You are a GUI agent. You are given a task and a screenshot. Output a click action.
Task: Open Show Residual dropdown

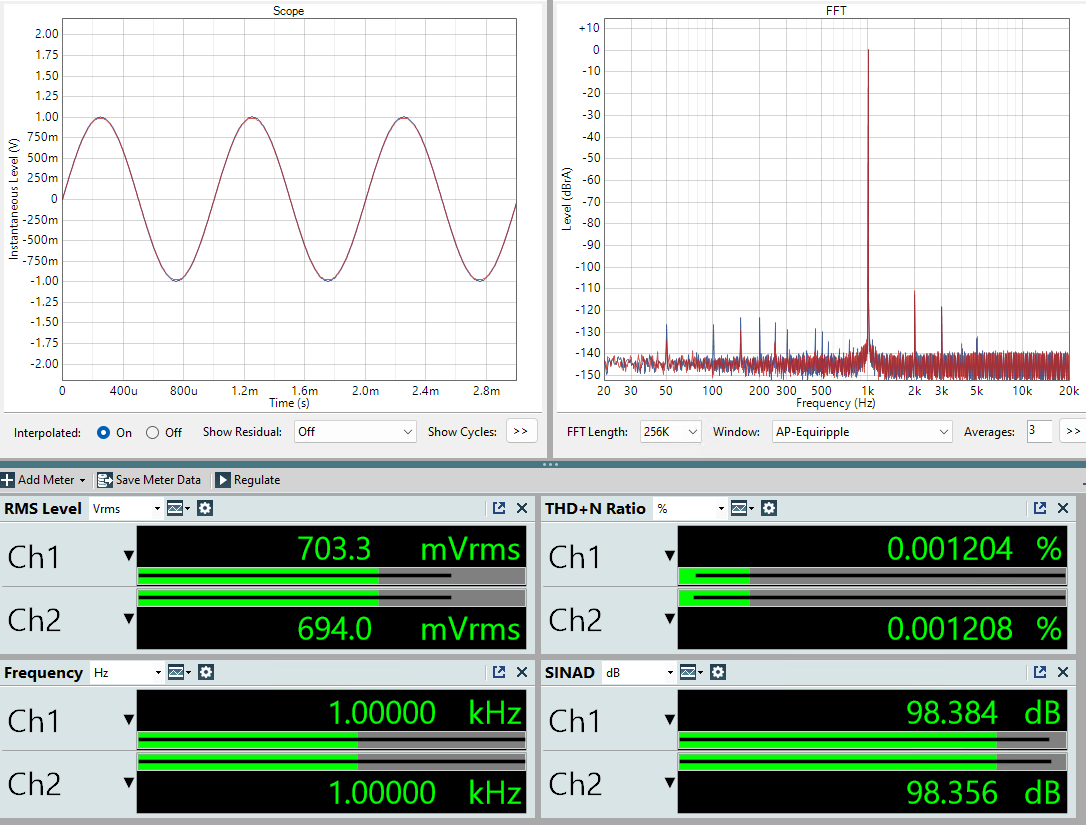[355, 432]
